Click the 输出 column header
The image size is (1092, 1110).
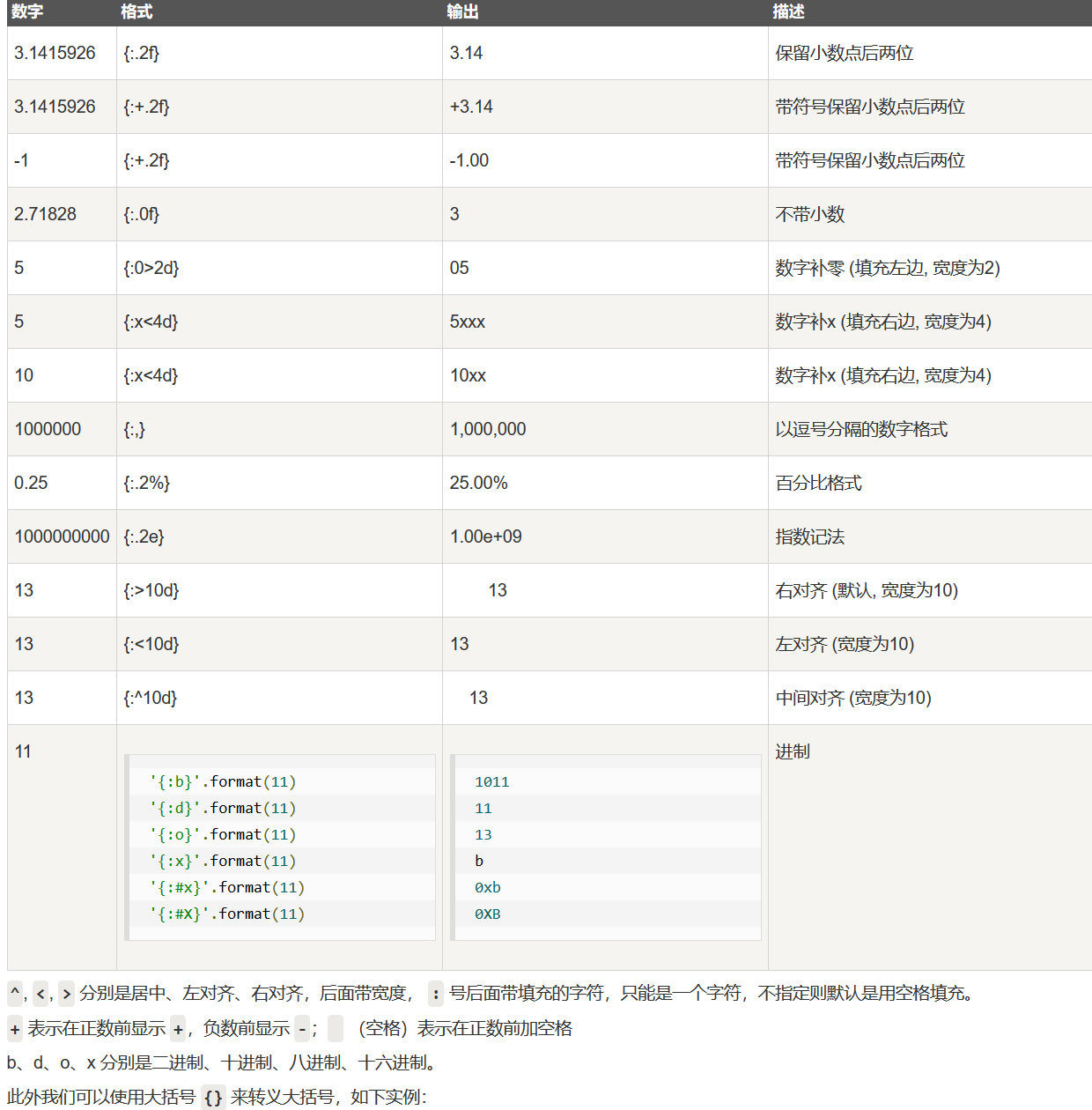tap(605, 12)
